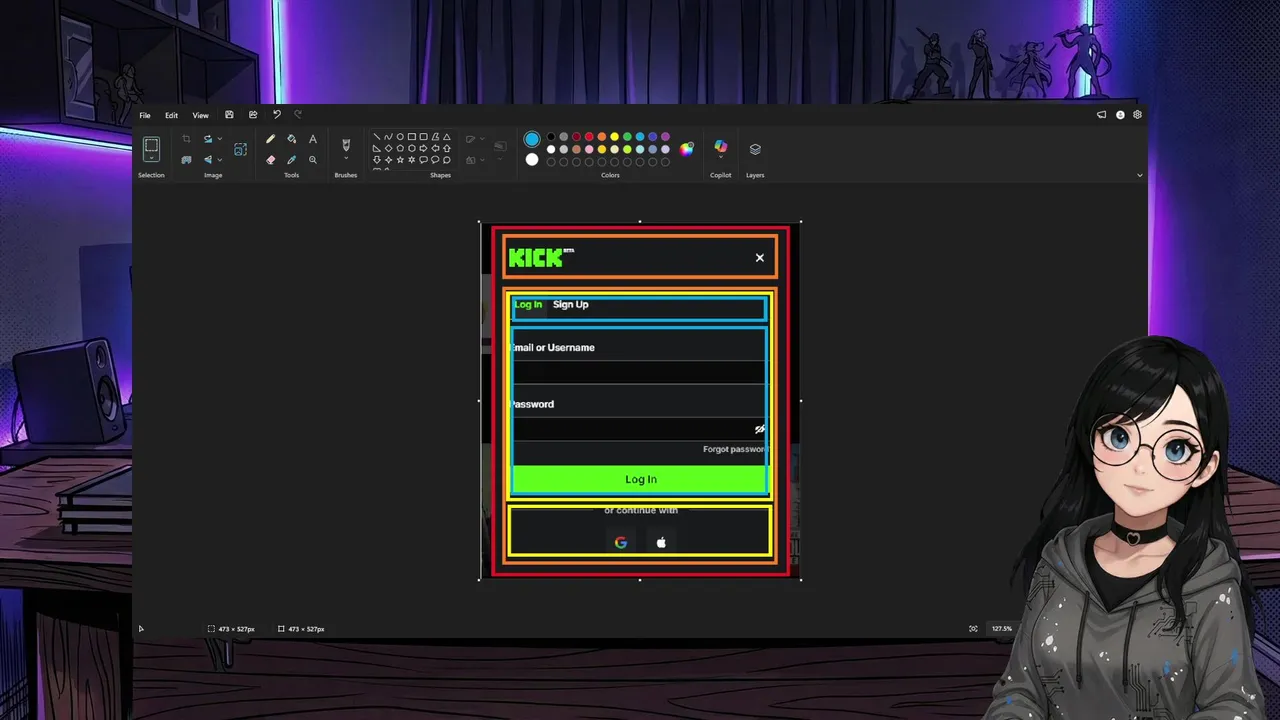Choose the Five-point star shape

(400, 159)
